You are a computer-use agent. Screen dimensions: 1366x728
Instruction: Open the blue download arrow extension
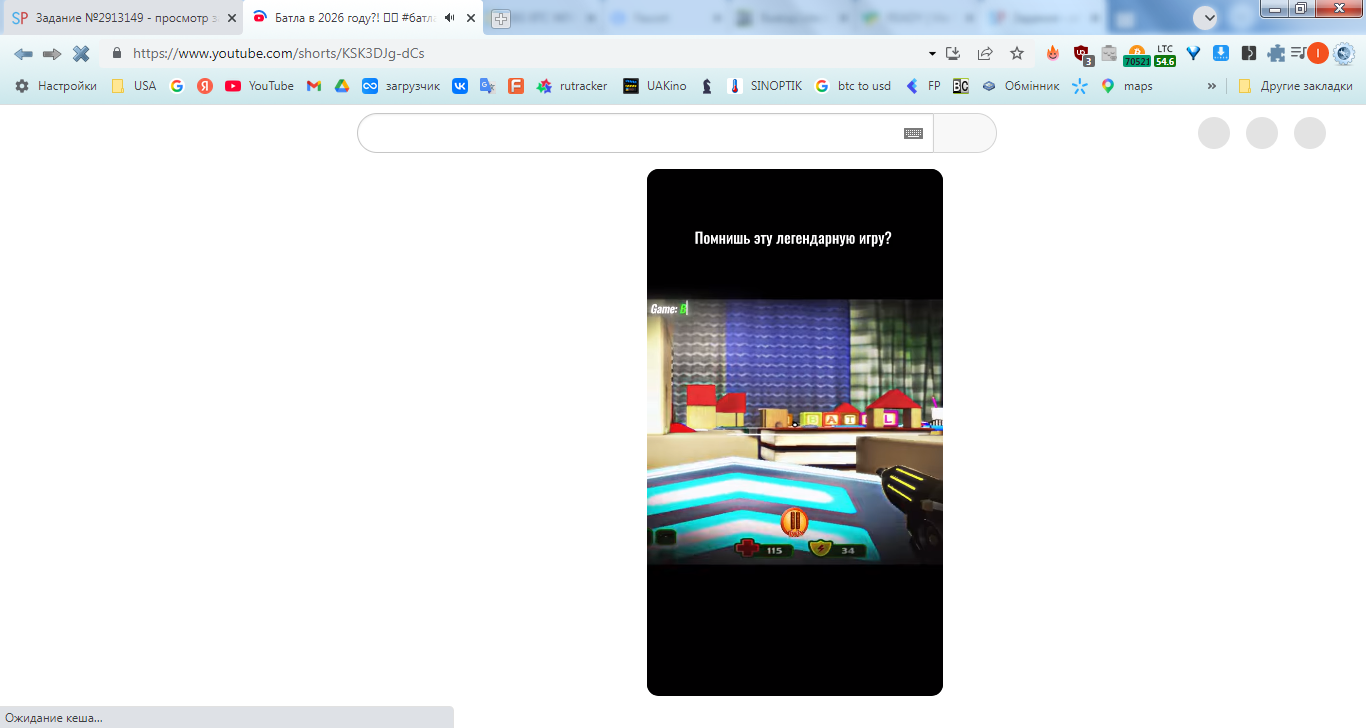pos(1221,53)
